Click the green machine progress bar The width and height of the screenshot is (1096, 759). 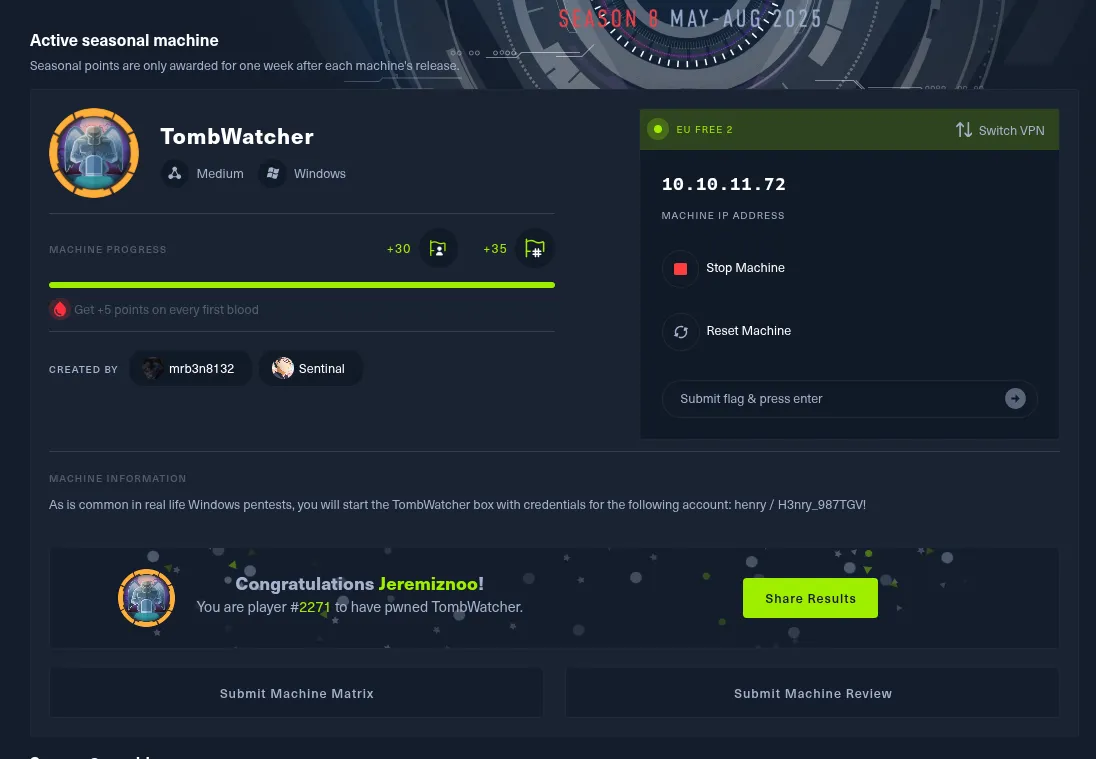tap(302, 285)
